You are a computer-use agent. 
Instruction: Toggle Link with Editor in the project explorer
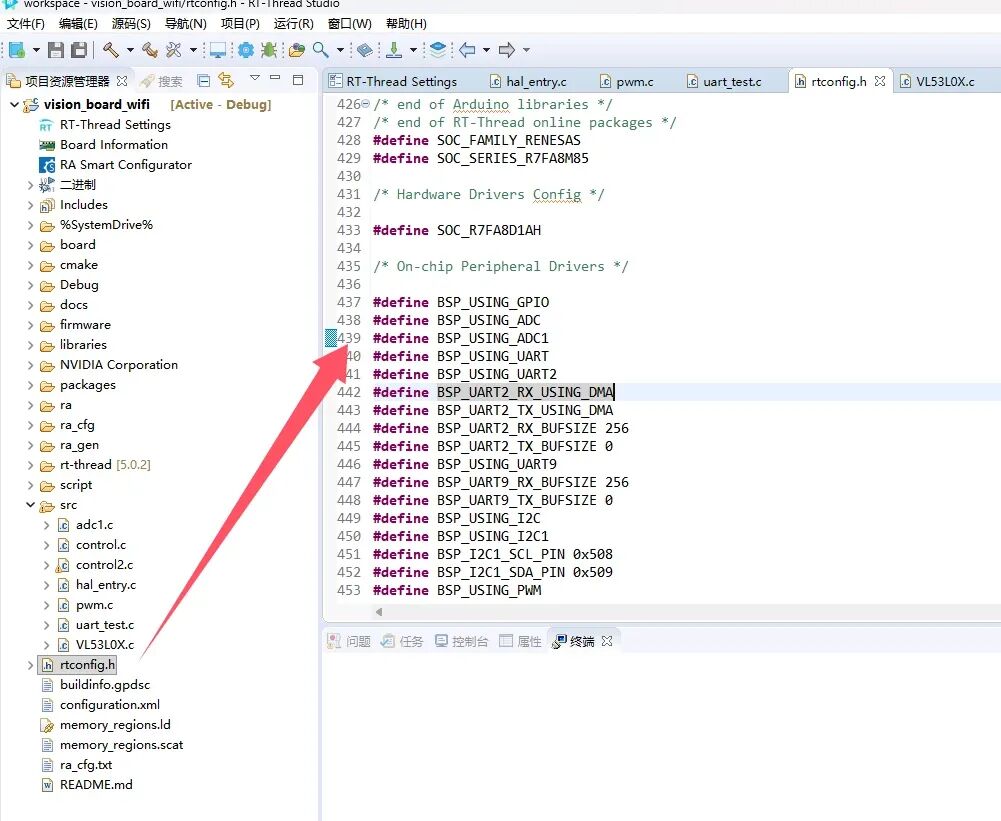(227, 80)
